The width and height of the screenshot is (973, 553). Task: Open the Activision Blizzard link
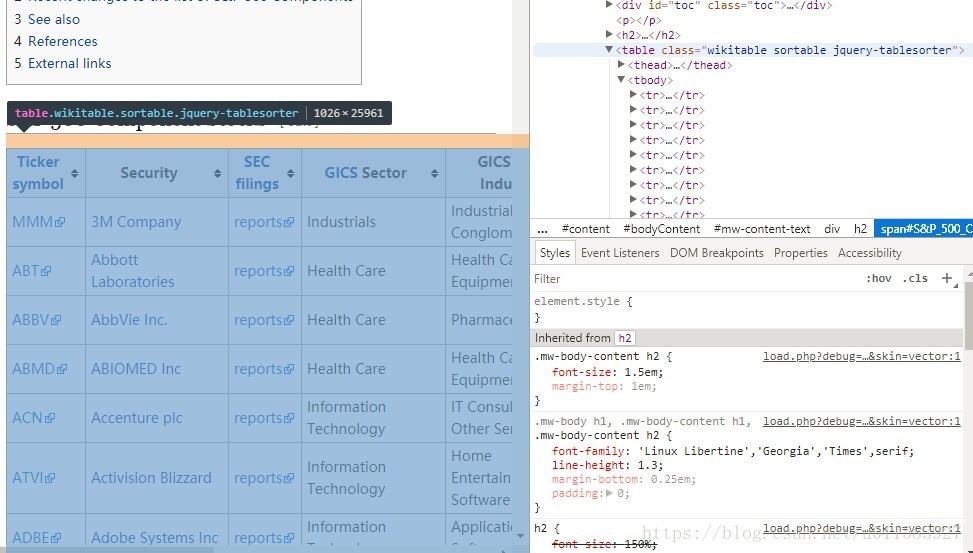[x=151, y=478]
